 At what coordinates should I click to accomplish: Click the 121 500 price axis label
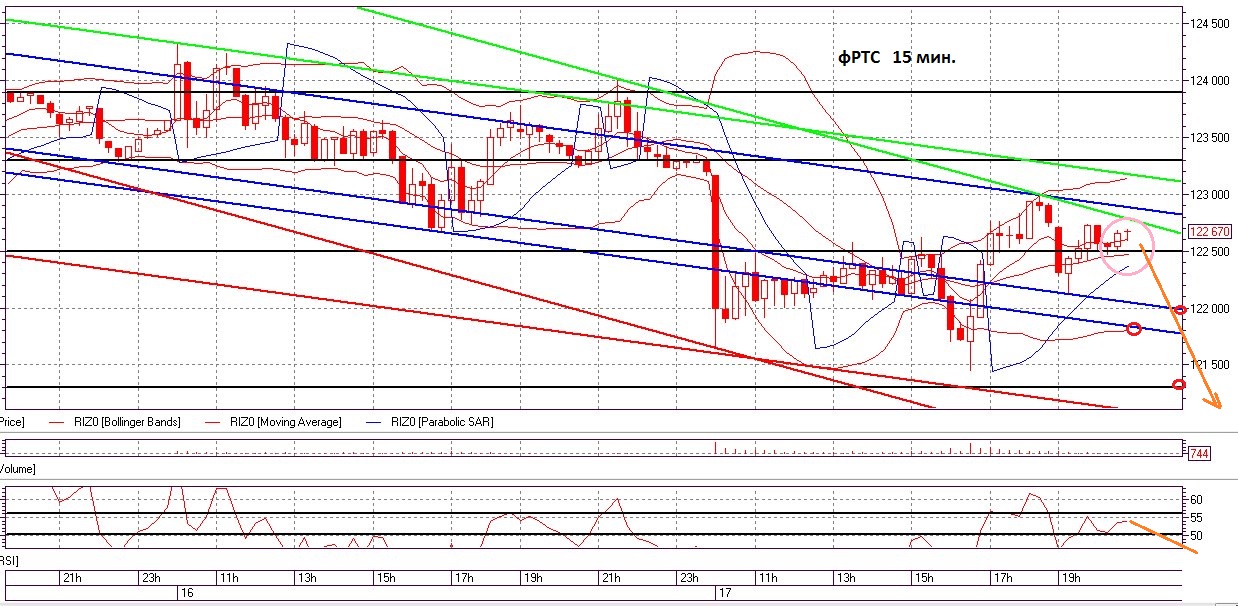coord(1208,365)
